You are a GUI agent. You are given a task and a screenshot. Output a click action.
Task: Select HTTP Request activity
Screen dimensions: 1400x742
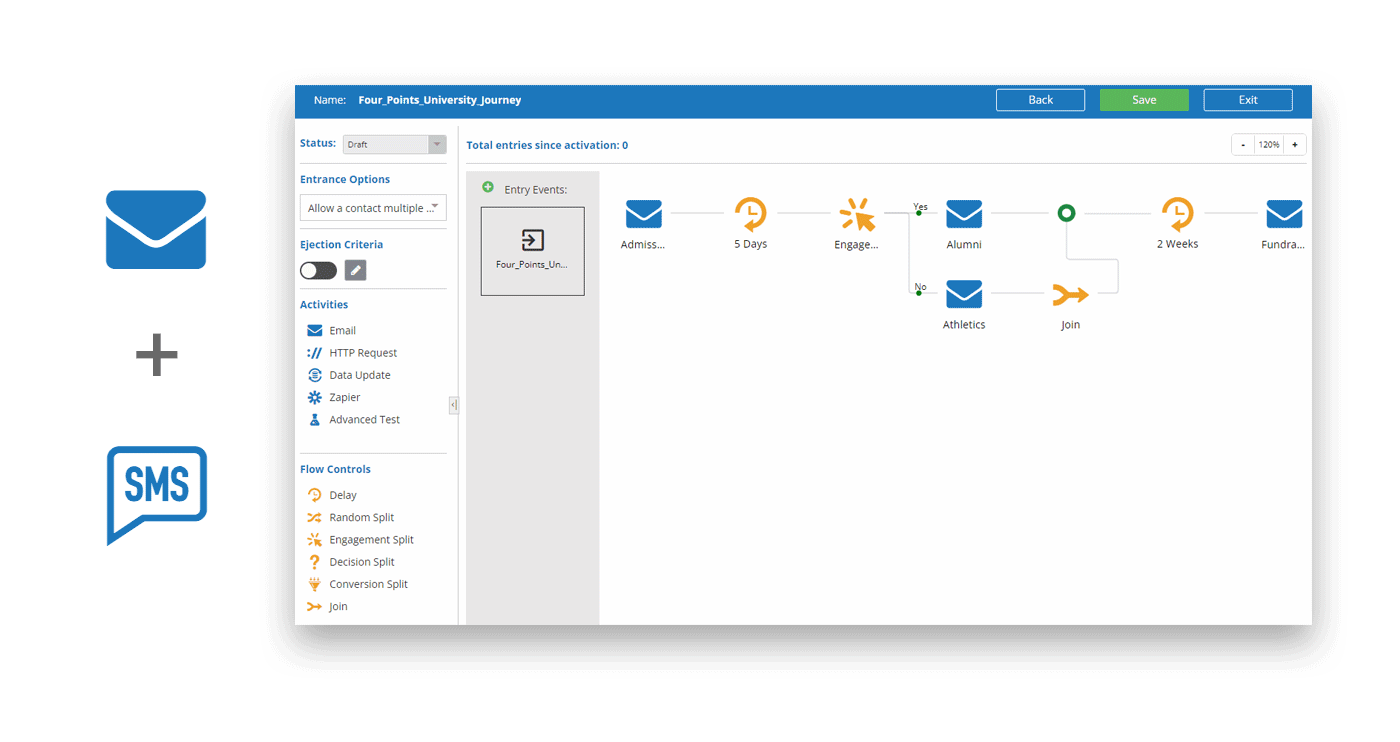(x=362, y=353)
